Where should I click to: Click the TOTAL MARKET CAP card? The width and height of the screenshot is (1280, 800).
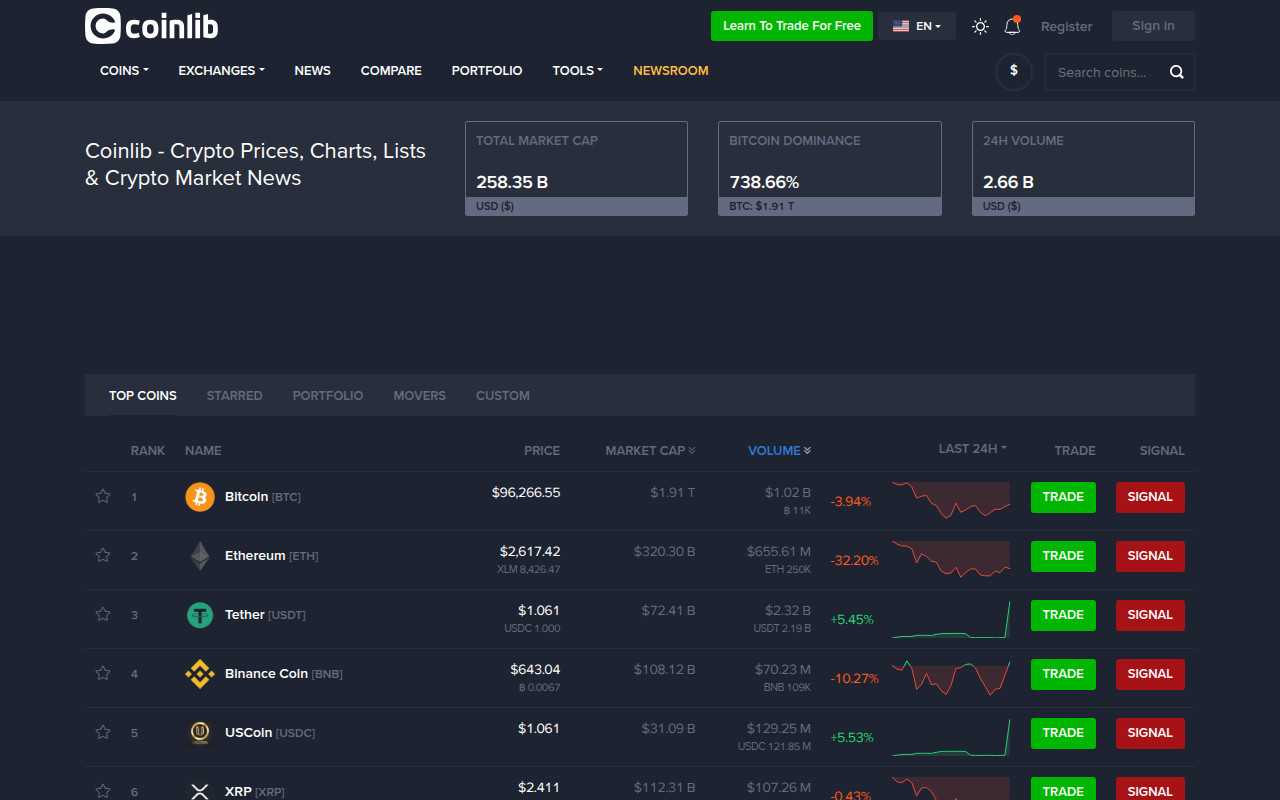point(576,168)
